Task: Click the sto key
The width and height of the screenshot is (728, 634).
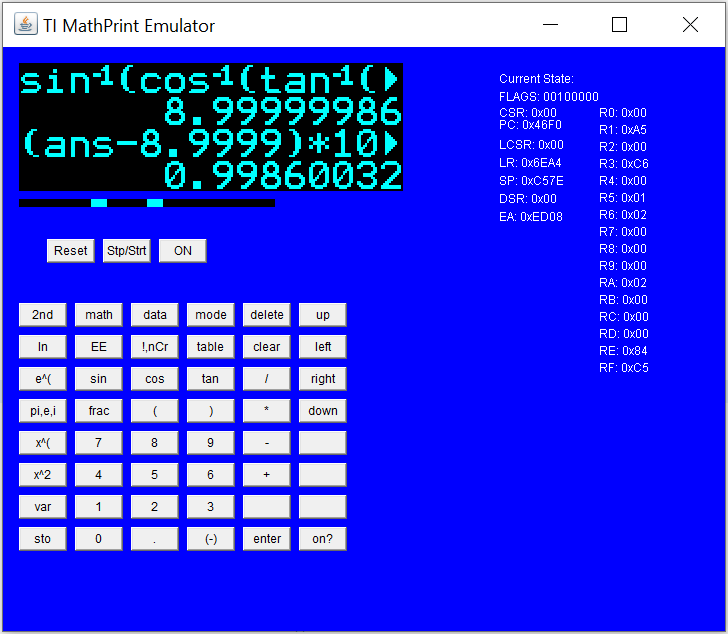Action: coord(43,539)
